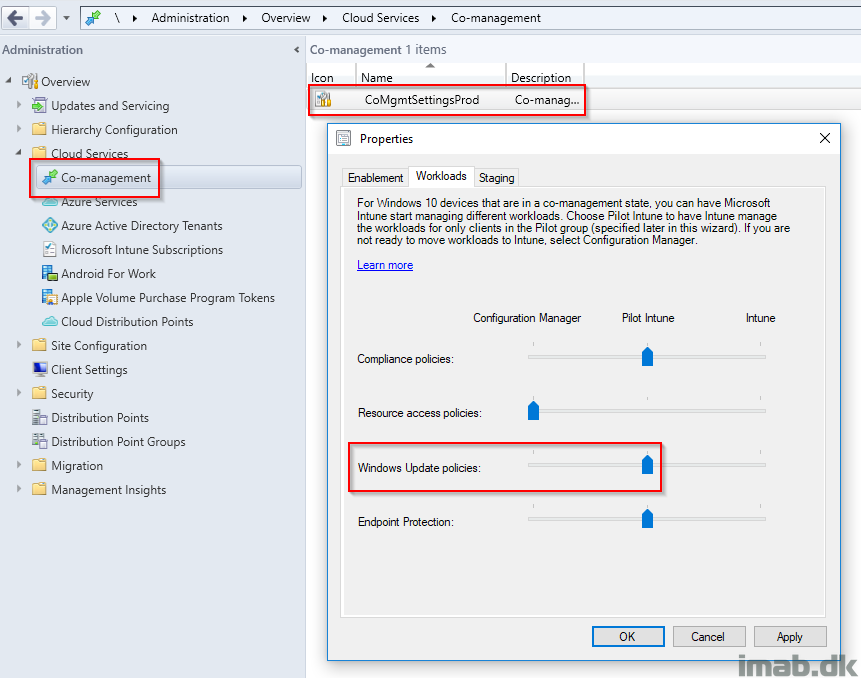
Task: Select the Distribution Points icon
Action: pyautogui.click(x=40, y=417)
